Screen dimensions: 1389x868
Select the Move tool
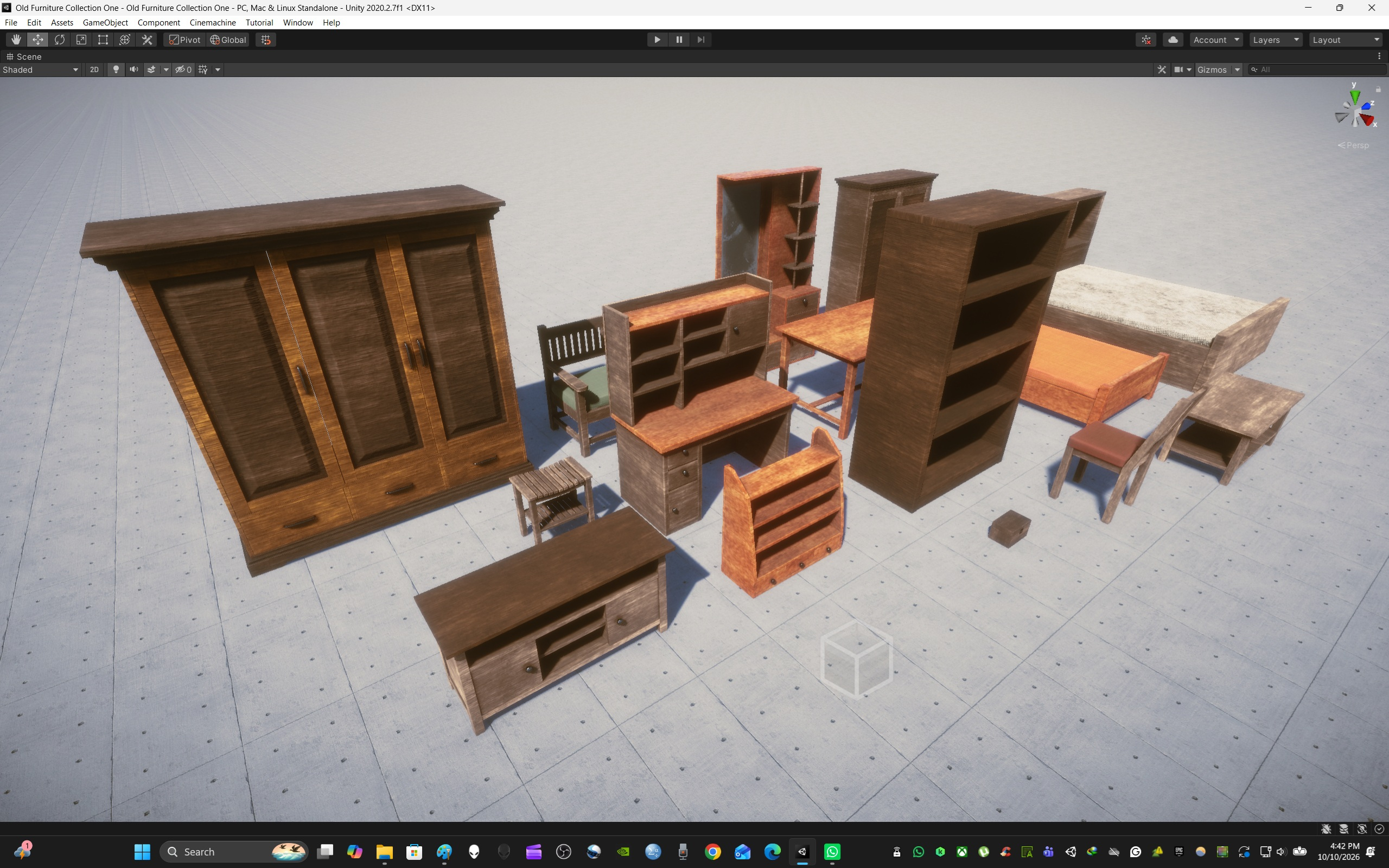click(x=38, y=40)
